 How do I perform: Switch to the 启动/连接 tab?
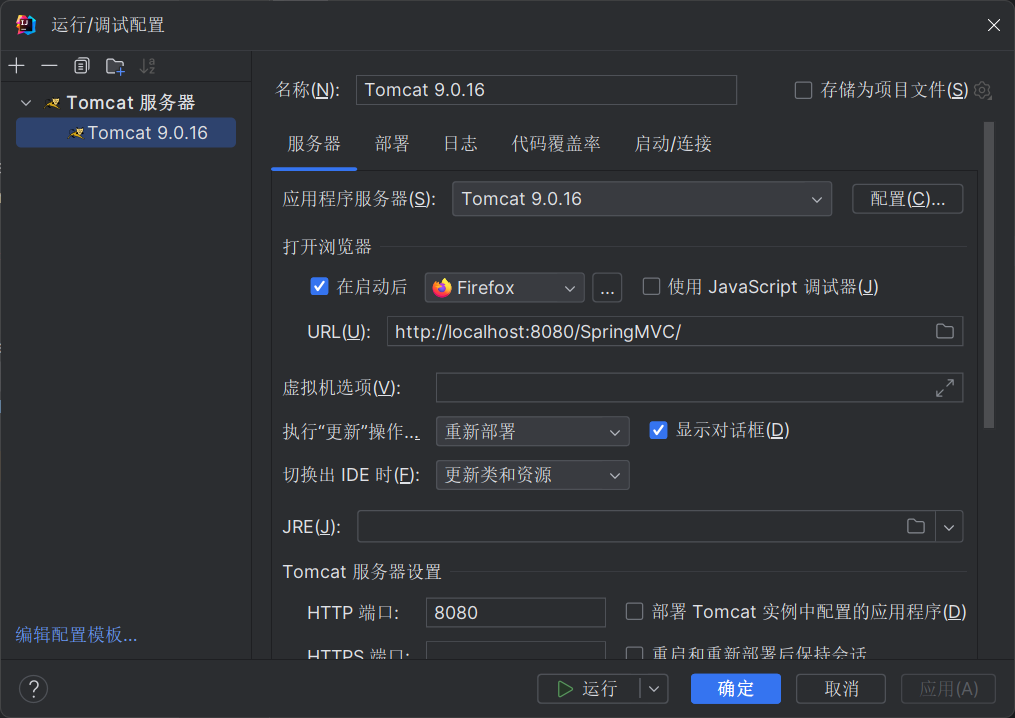pyautogui.click(x=673, y=144)
